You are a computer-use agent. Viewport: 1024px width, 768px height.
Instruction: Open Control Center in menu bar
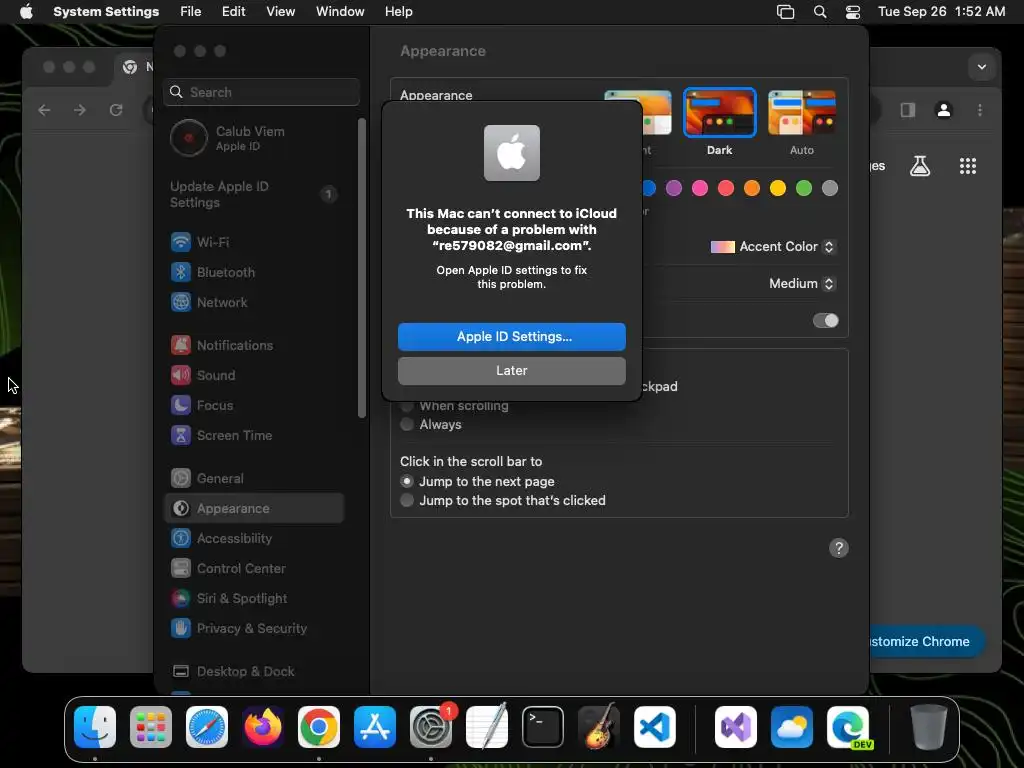point(853,12)
